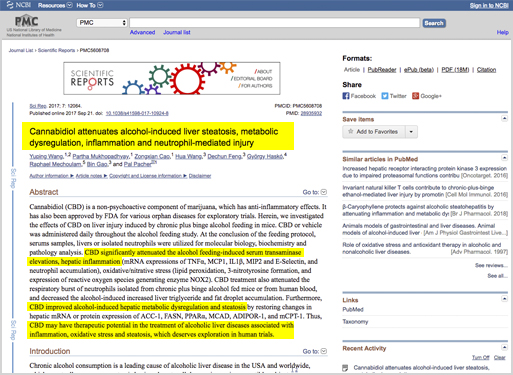Open the Journal list link

[177, 32]
